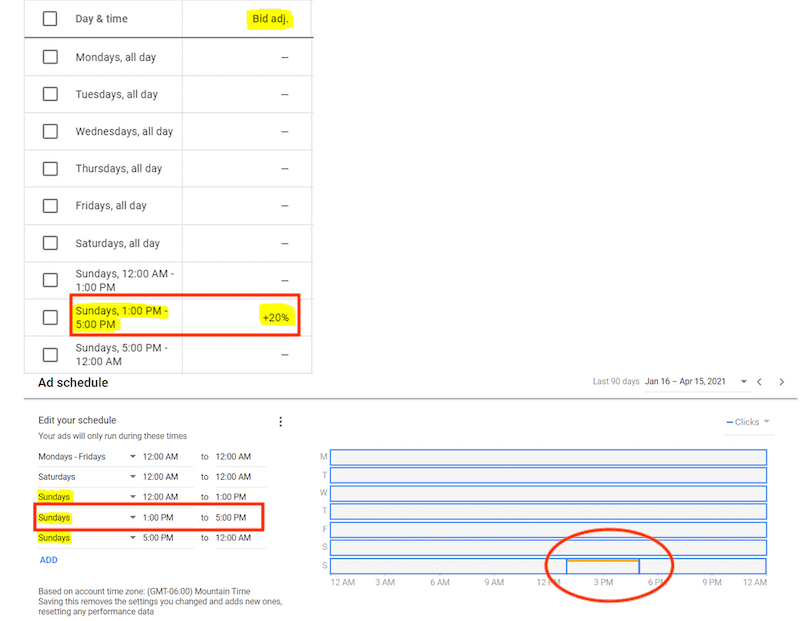The height and width of the screenshot is (621, 800).
Task: Go to next date range arrow
Action: coord(782,382)
